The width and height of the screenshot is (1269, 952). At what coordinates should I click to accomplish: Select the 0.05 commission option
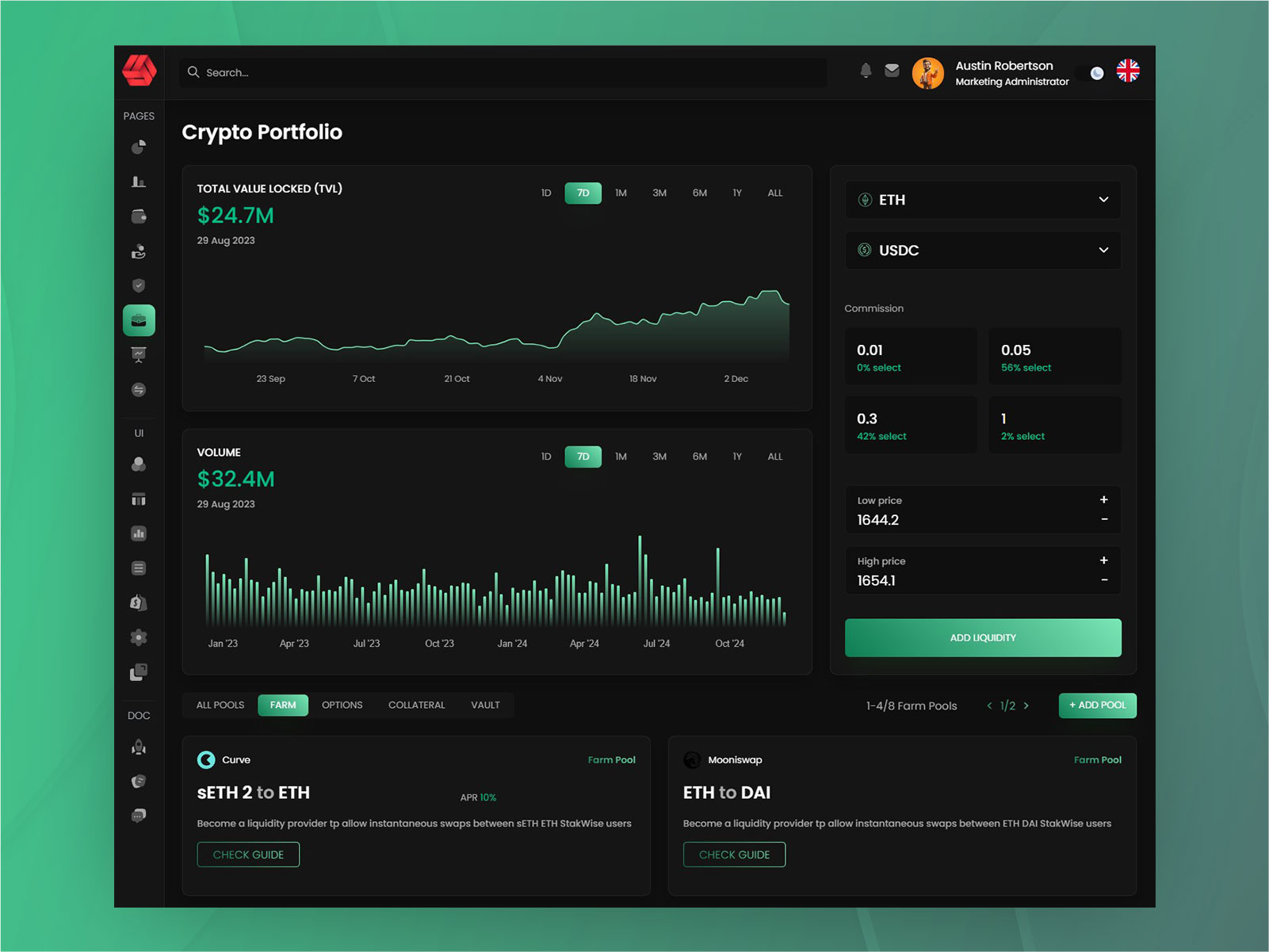(x=1054, y=356)
